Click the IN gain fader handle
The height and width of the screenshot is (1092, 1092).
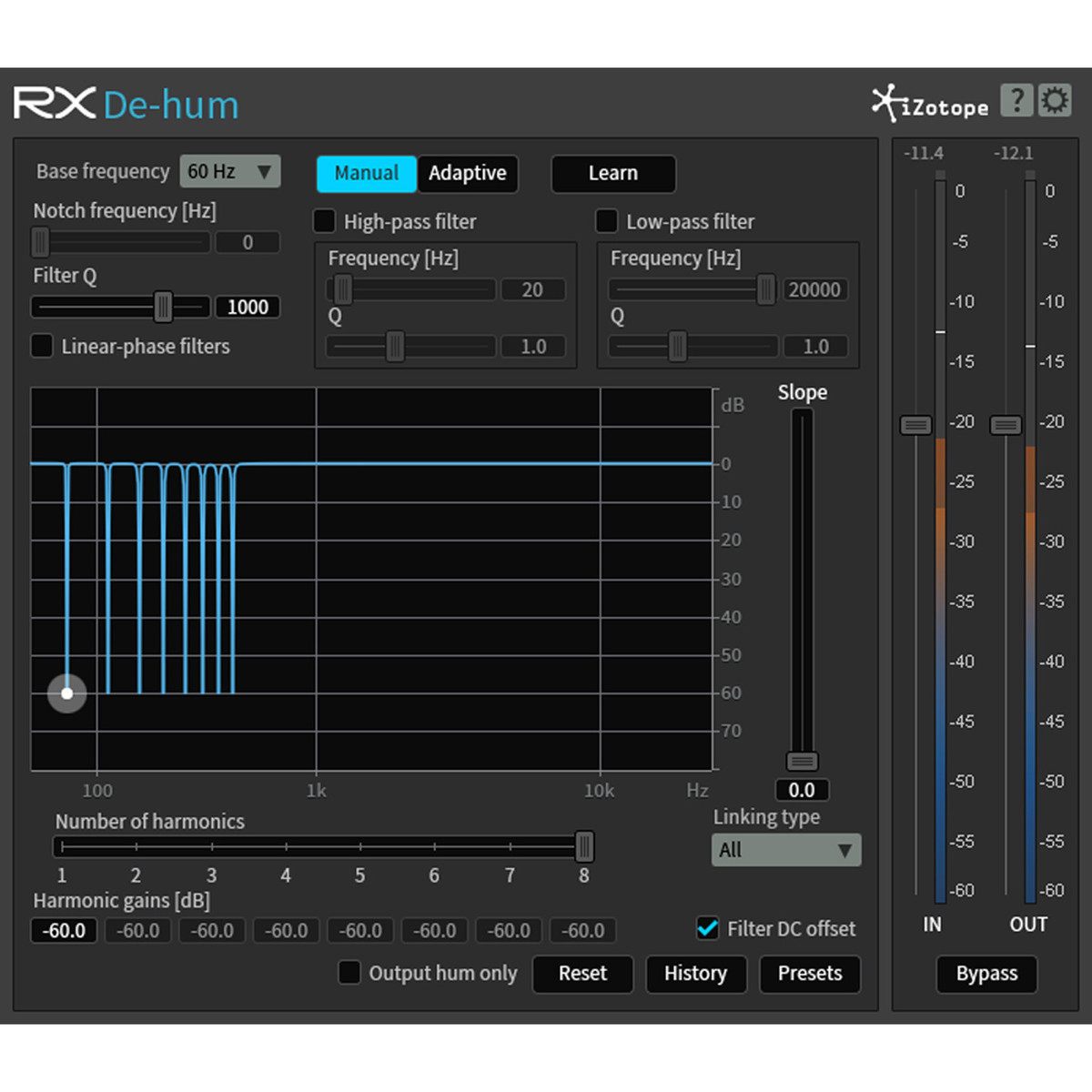tap(915, 425)
